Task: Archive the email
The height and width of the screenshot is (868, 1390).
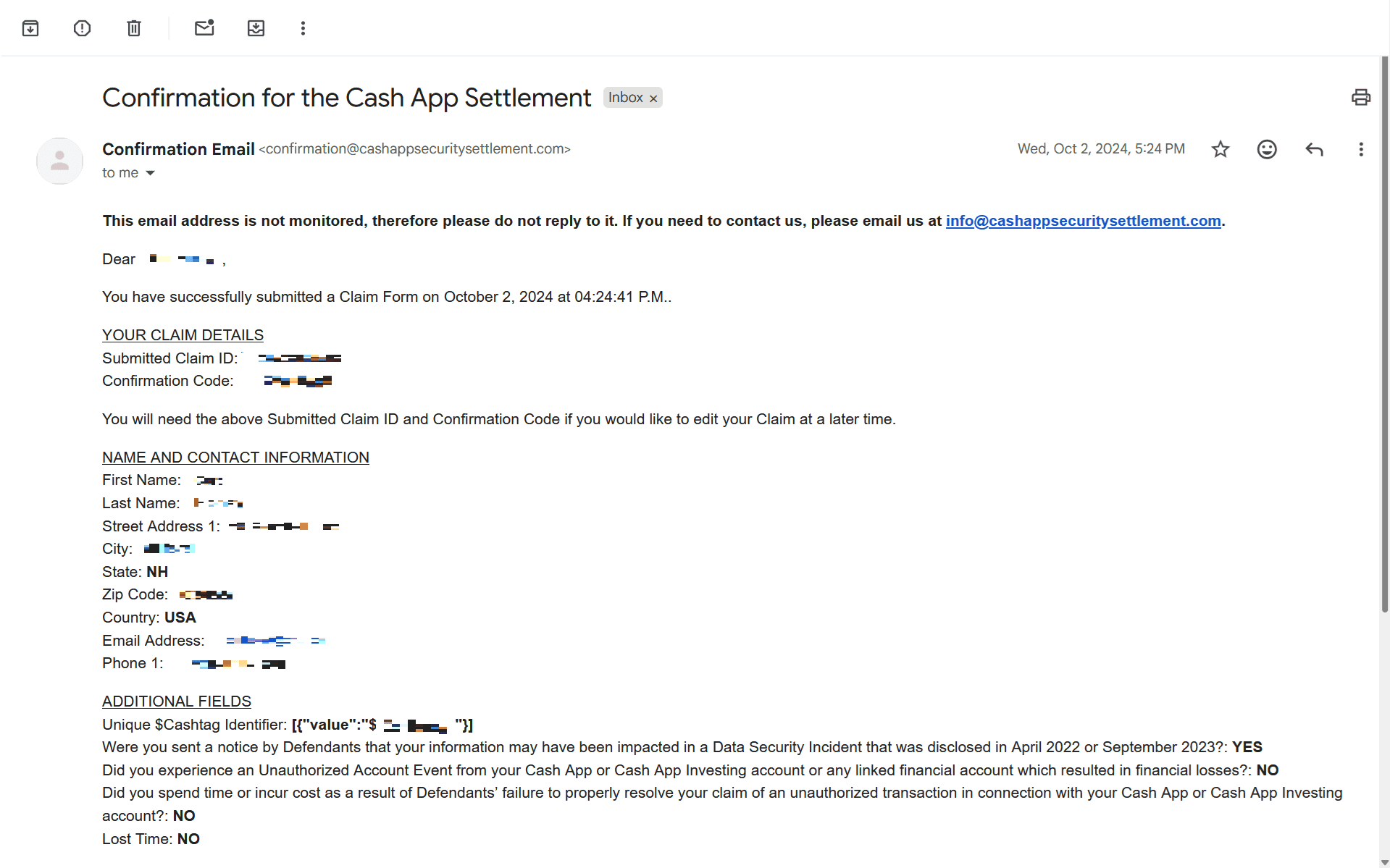Action: click(30, 28)
